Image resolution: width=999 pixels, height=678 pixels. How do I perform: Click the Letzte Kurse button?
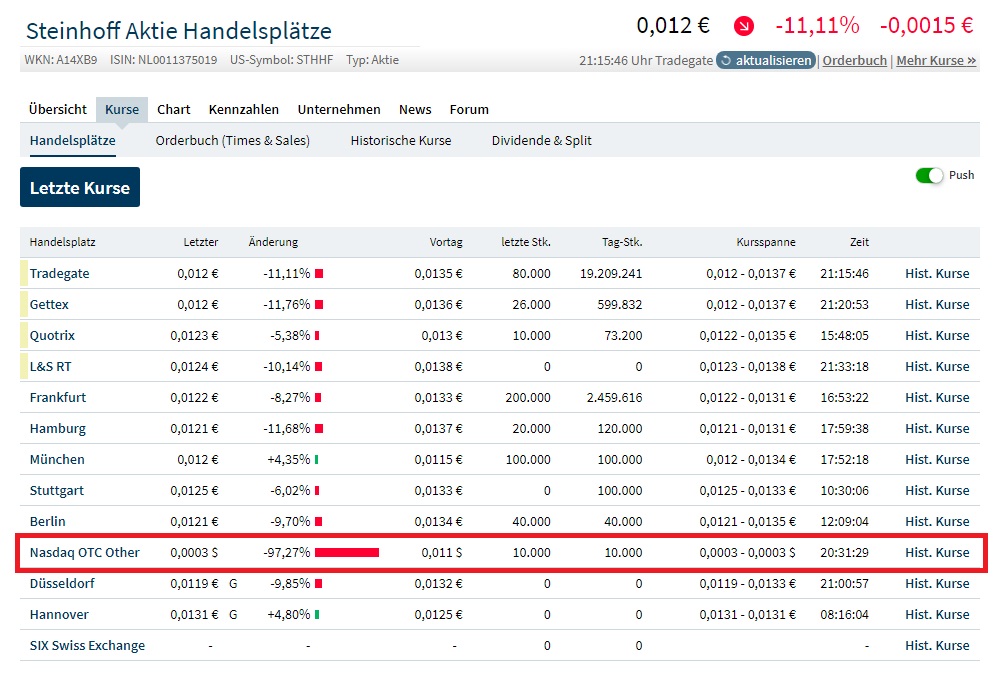coord(80,187)
